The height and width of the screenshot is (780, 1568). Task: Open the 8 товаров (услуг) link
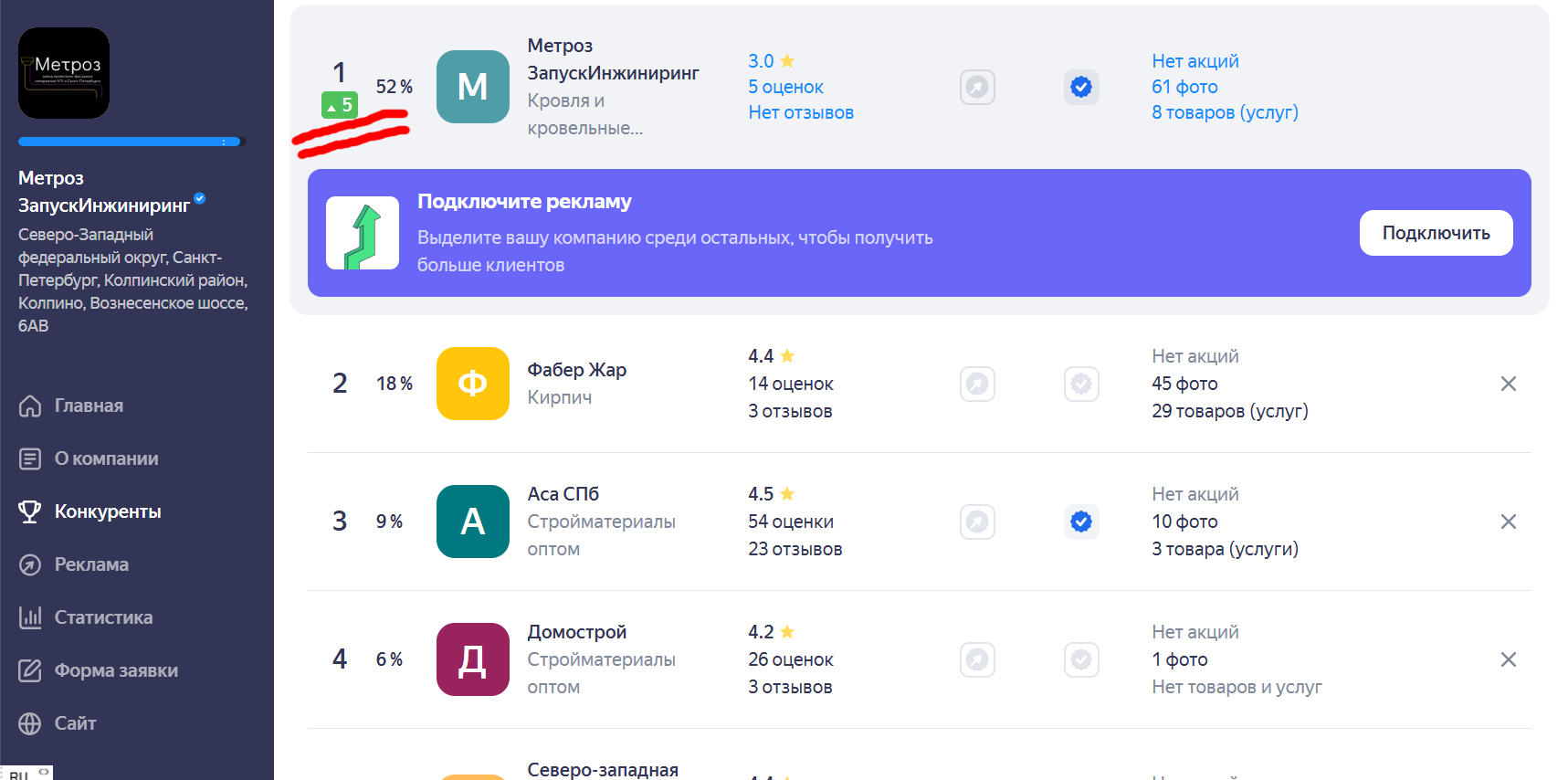[x=1225, y=112]
